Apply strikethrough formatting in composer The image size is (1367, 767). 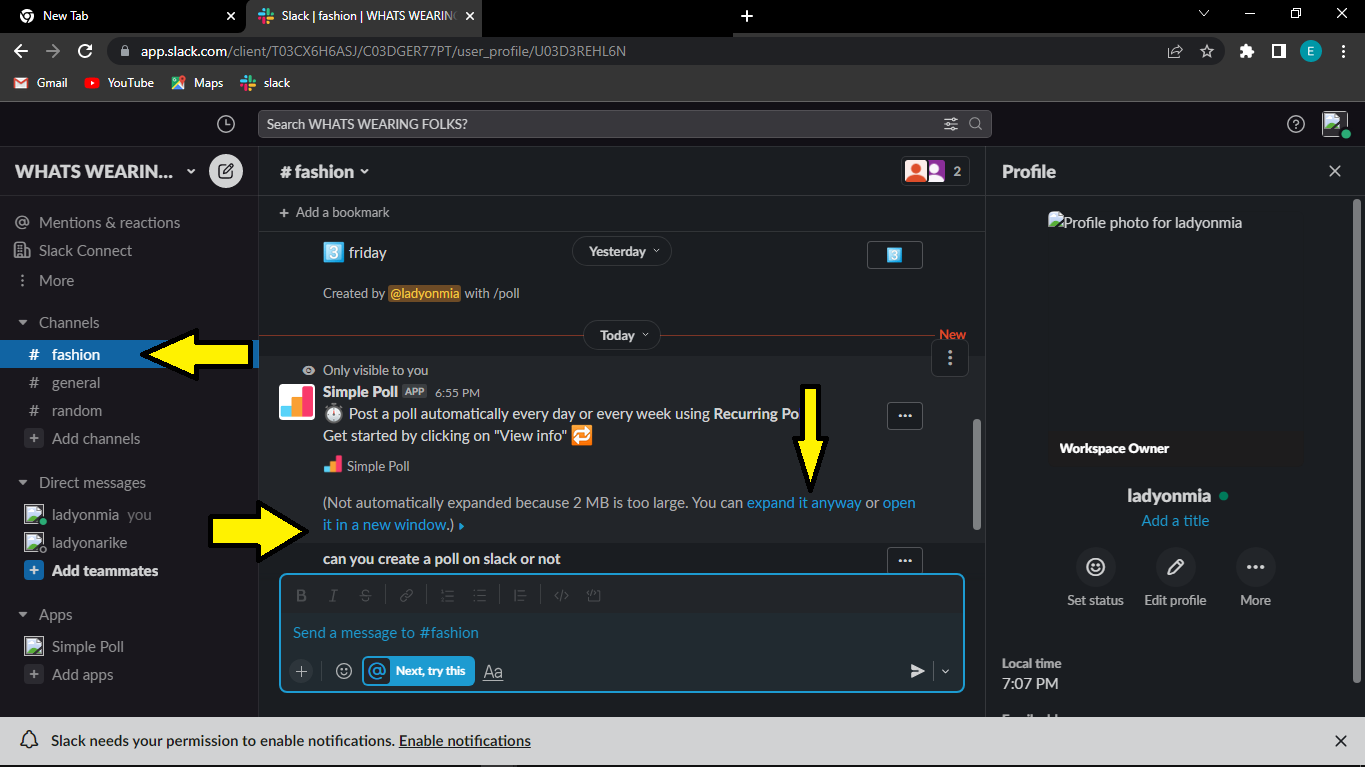pyautogui.click(x=365, y=595)
